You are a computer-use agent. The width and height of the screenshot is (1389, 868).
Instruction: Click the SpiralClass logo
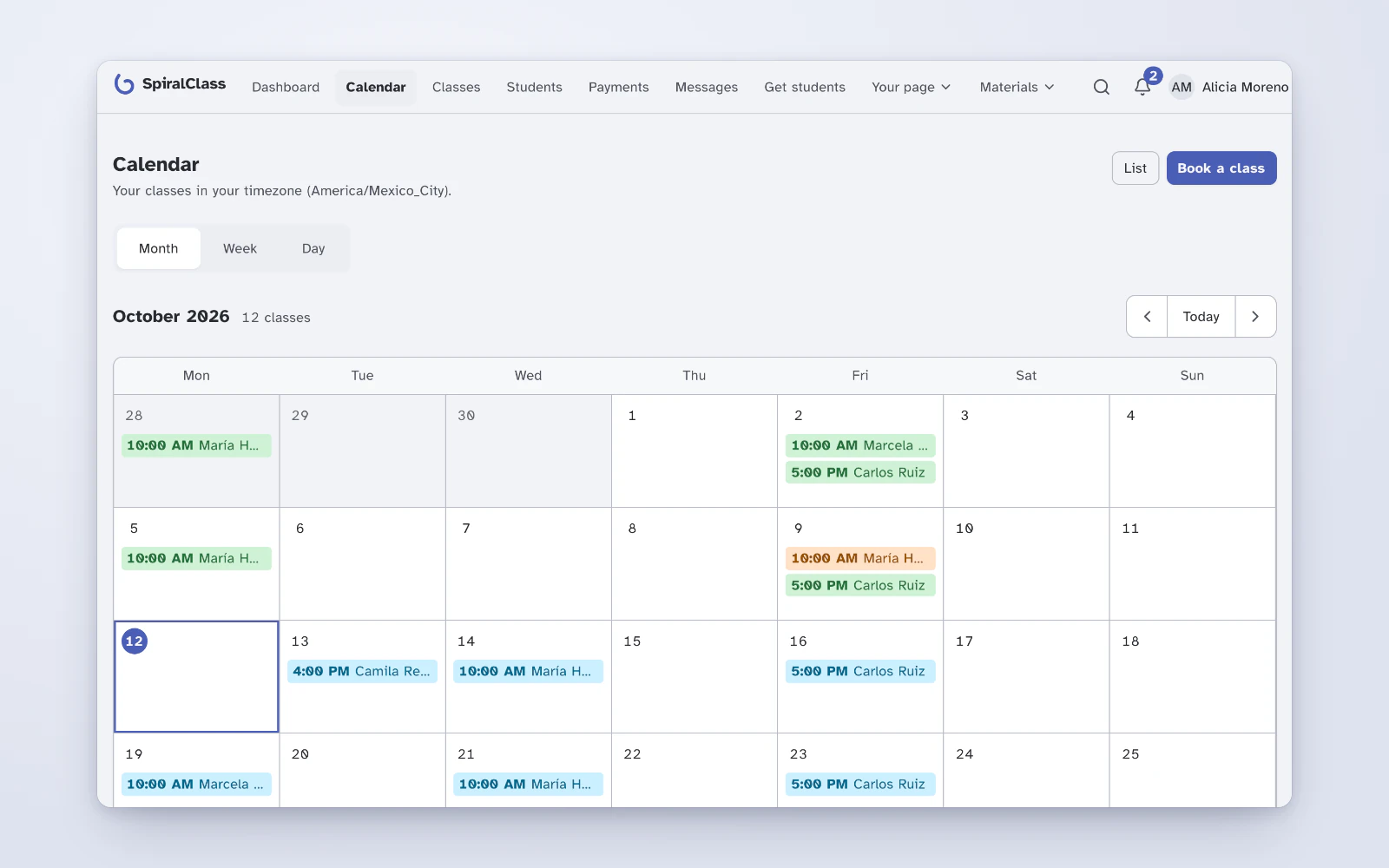170,84
